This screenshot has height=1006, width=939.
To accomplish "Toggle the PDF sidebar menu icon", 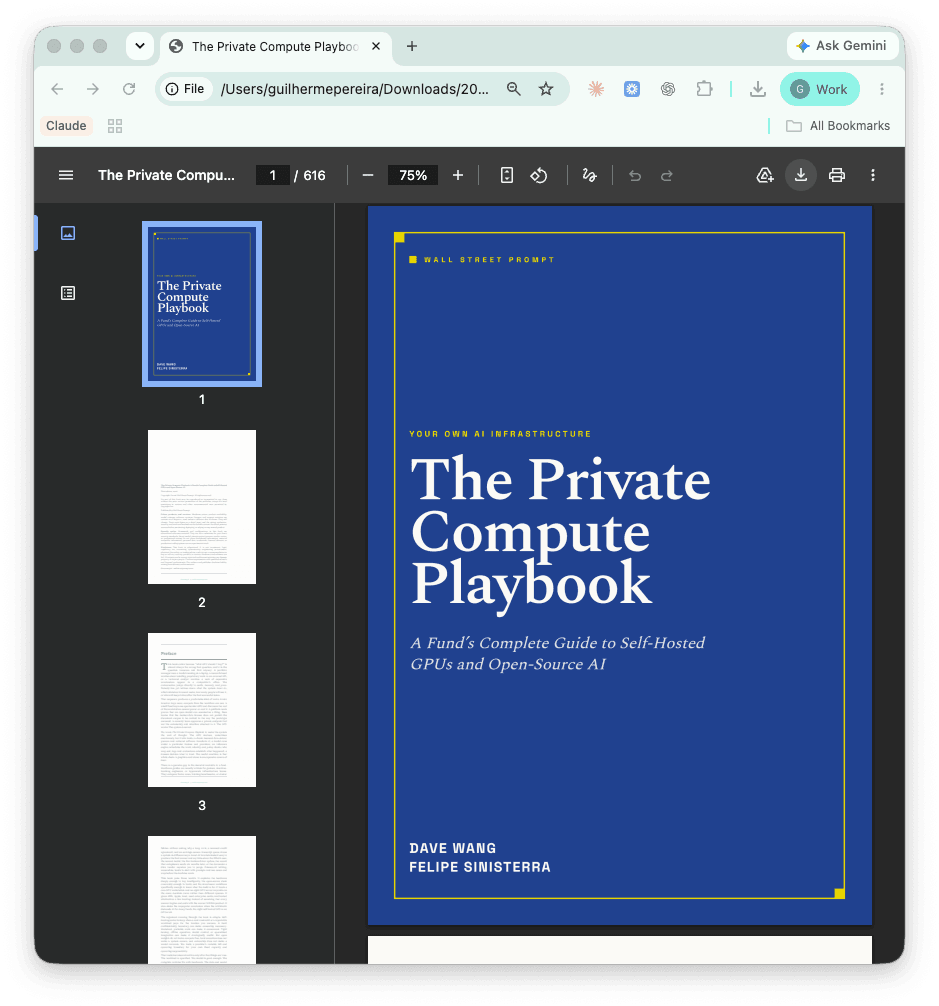I will click(x=66, y=175).
